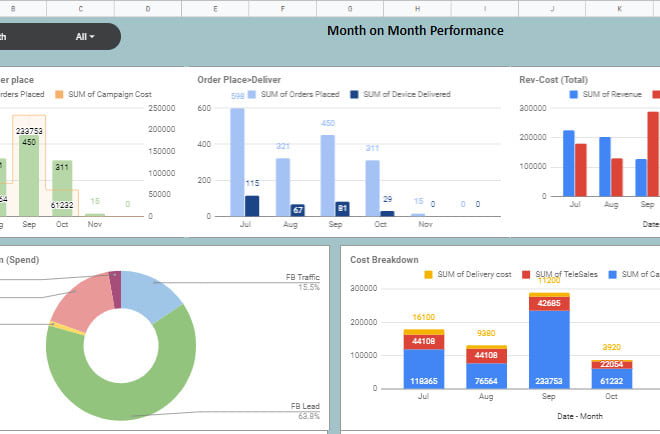The height and width of the screenshot is (434, 660).
Task: Select the Jul blue segment labeled 118365
Action: click(x=423, y=369)
